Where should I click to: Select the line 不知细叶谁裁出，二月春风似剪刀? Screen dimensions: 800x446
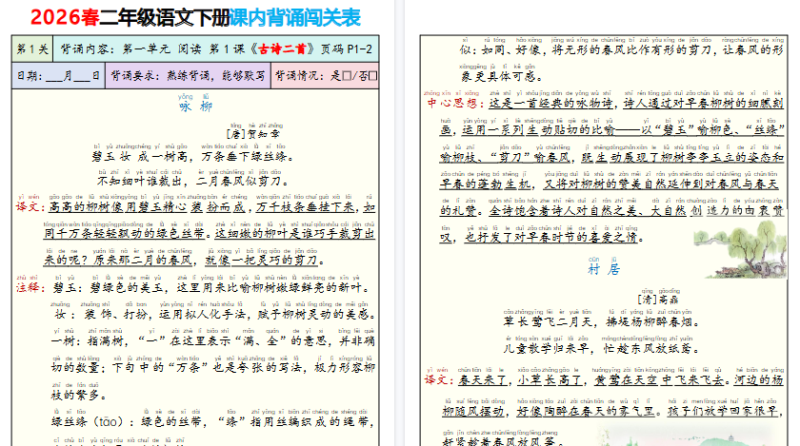pos(193,181)
